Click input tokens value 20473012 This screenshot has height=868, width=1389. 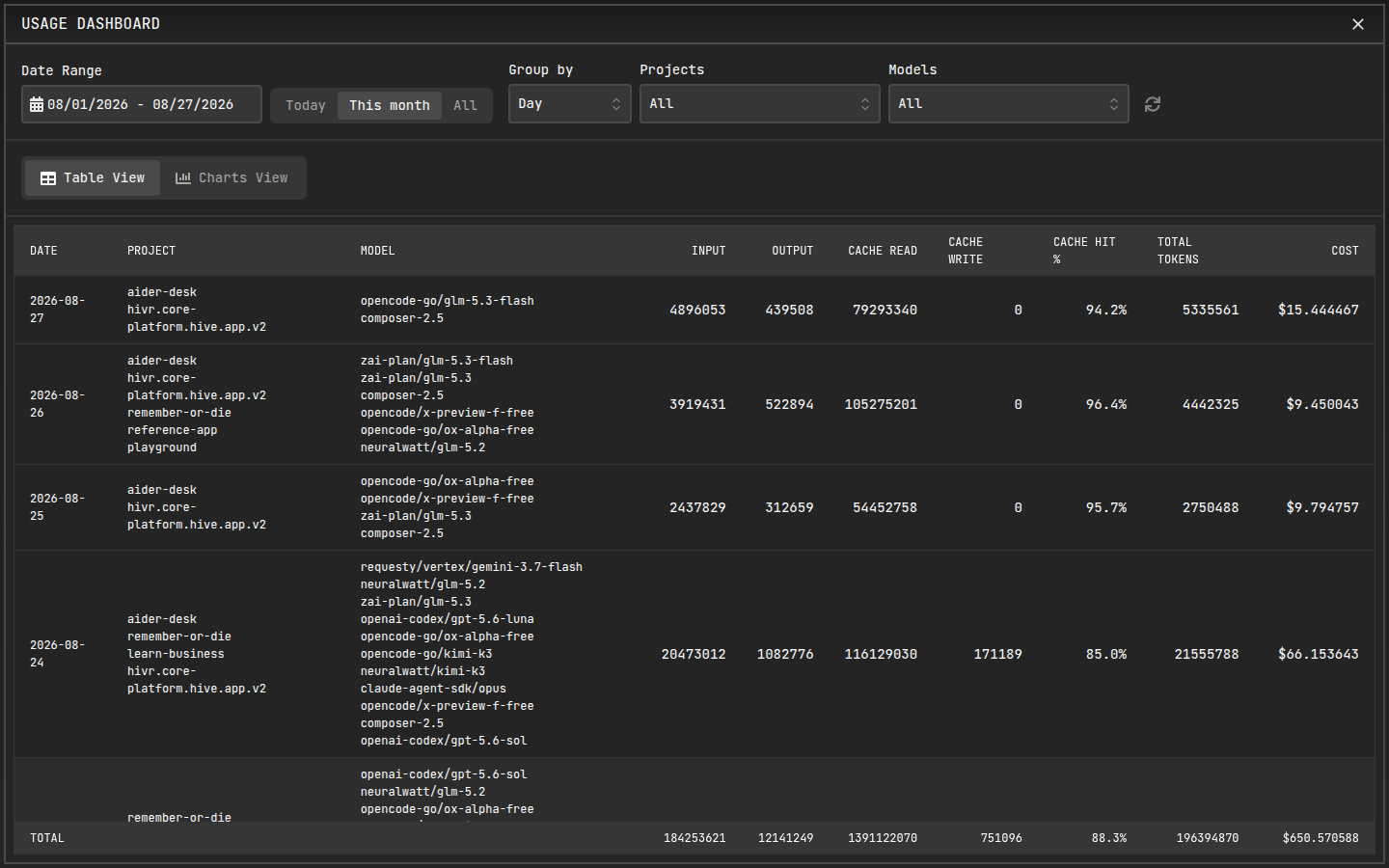tap(694, 654)
